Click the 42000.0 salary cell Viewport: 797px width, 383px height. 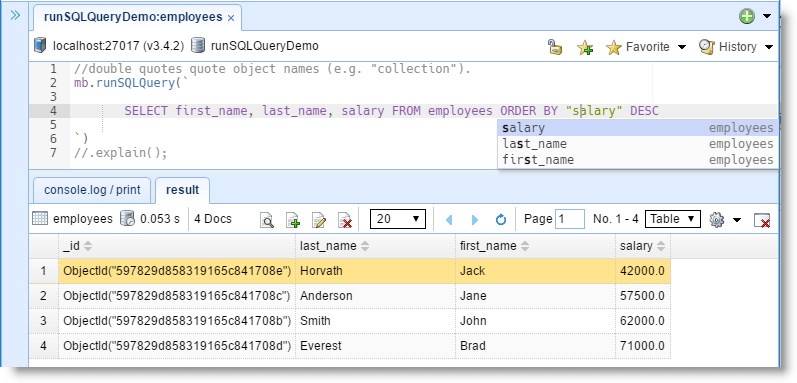(x=643, y=271)
